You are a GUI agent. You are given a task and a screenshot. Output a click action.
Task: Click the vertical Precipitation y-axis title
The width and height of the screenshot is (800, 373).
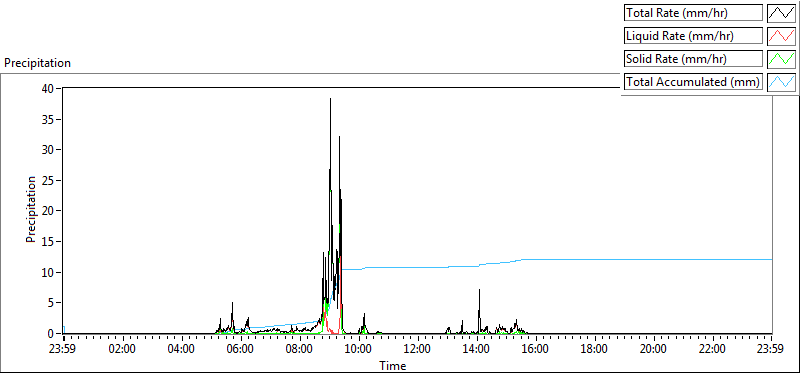coord(31,210)
